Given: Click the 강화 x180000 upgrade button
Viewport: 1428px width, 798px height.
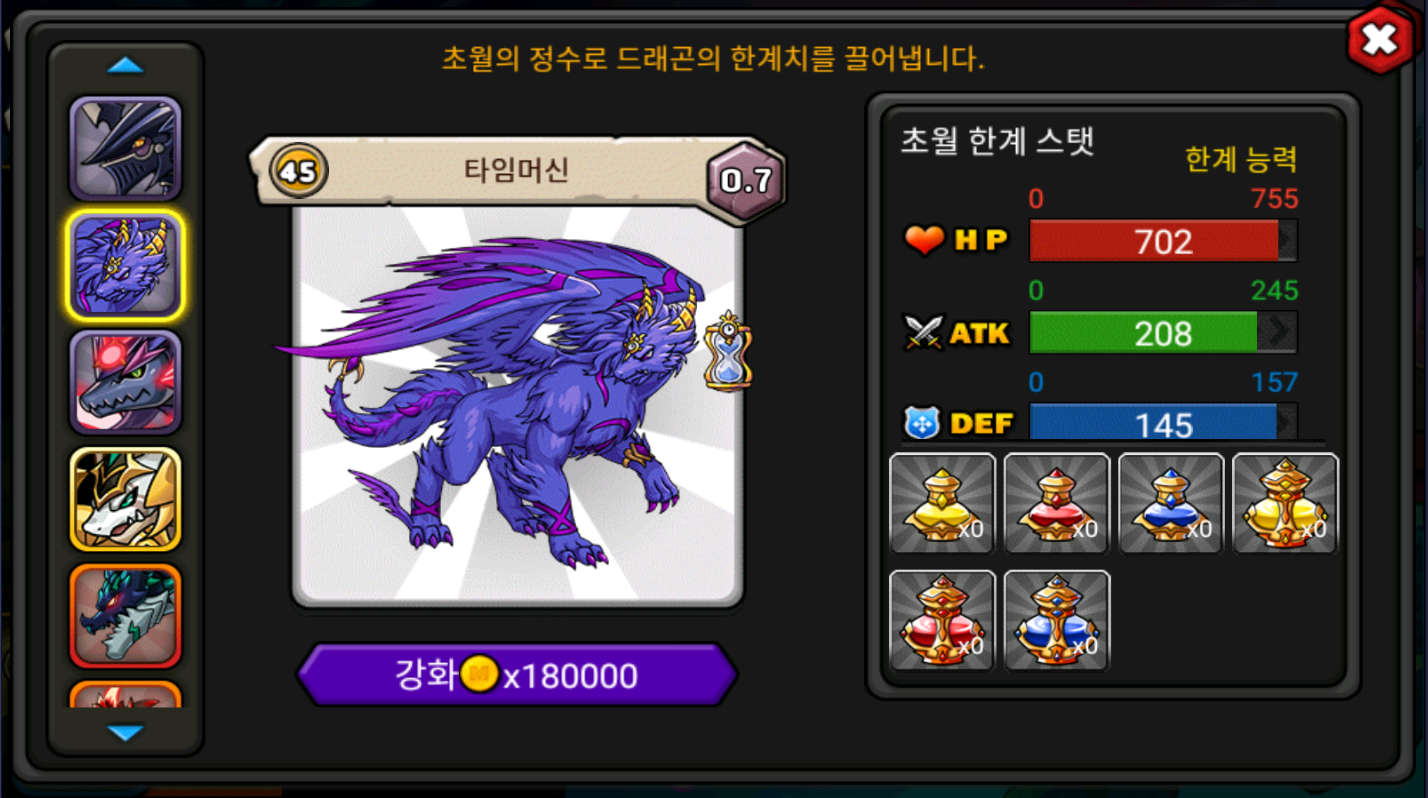Looking at the screenshot, I should click(x=517, y=675).
